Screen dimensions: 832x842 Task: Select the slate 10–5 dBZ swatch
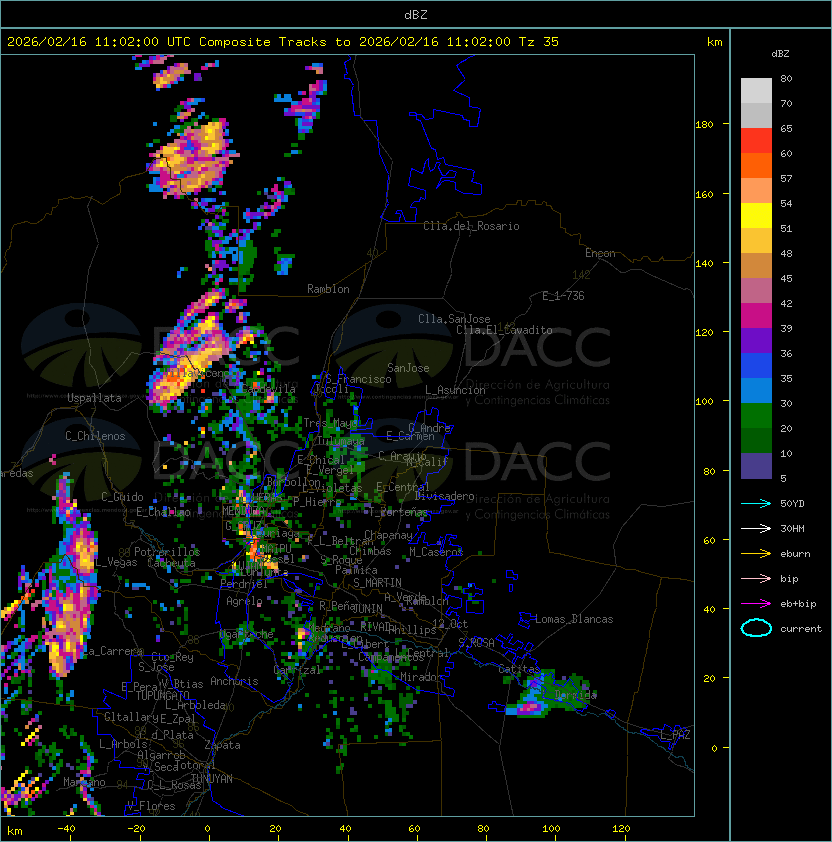(756, 466)
